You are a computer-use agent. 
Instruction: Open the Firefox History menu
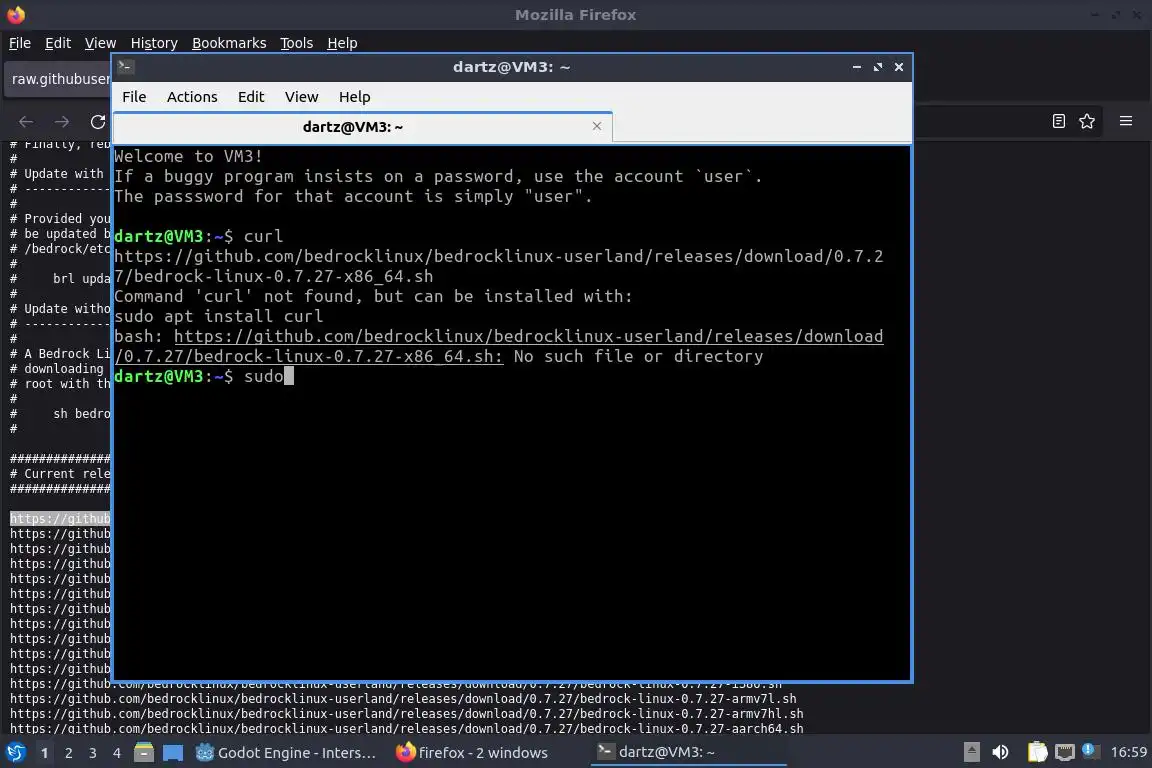[154, 43]
